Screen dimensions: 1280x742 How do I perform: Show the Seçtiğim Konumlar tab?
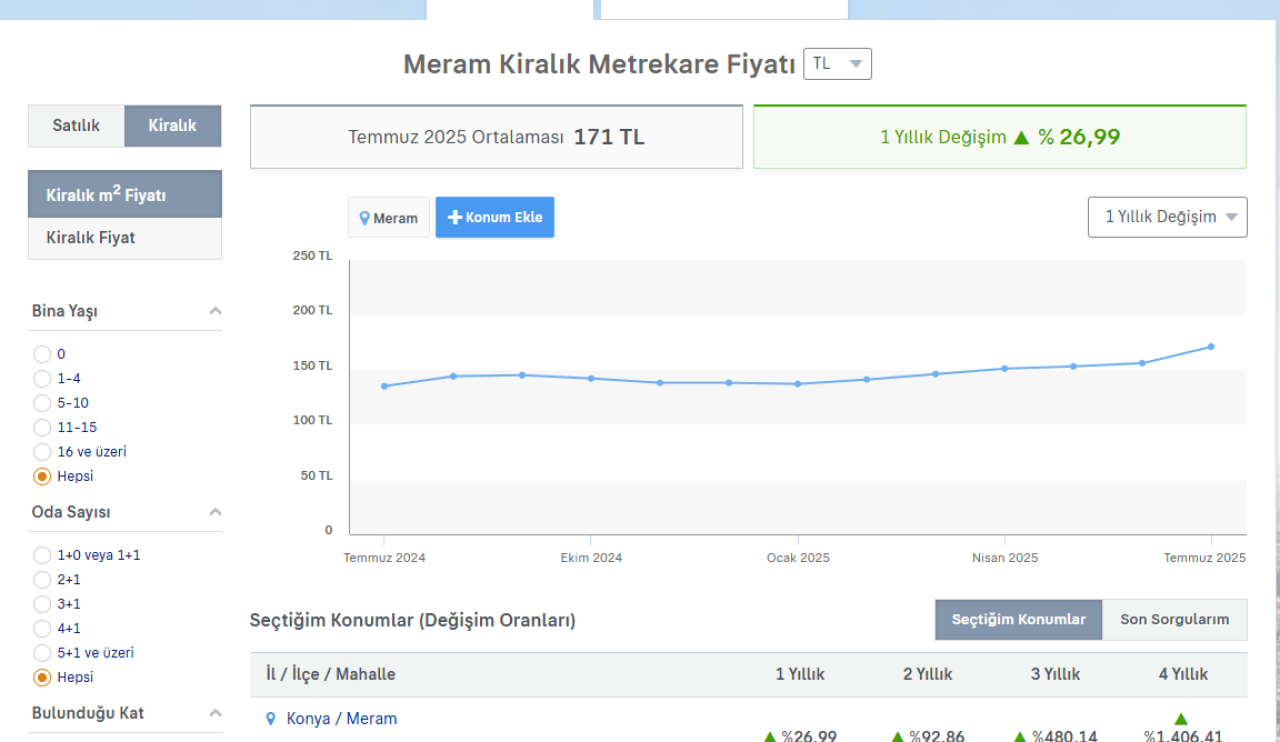point(1019,619)
